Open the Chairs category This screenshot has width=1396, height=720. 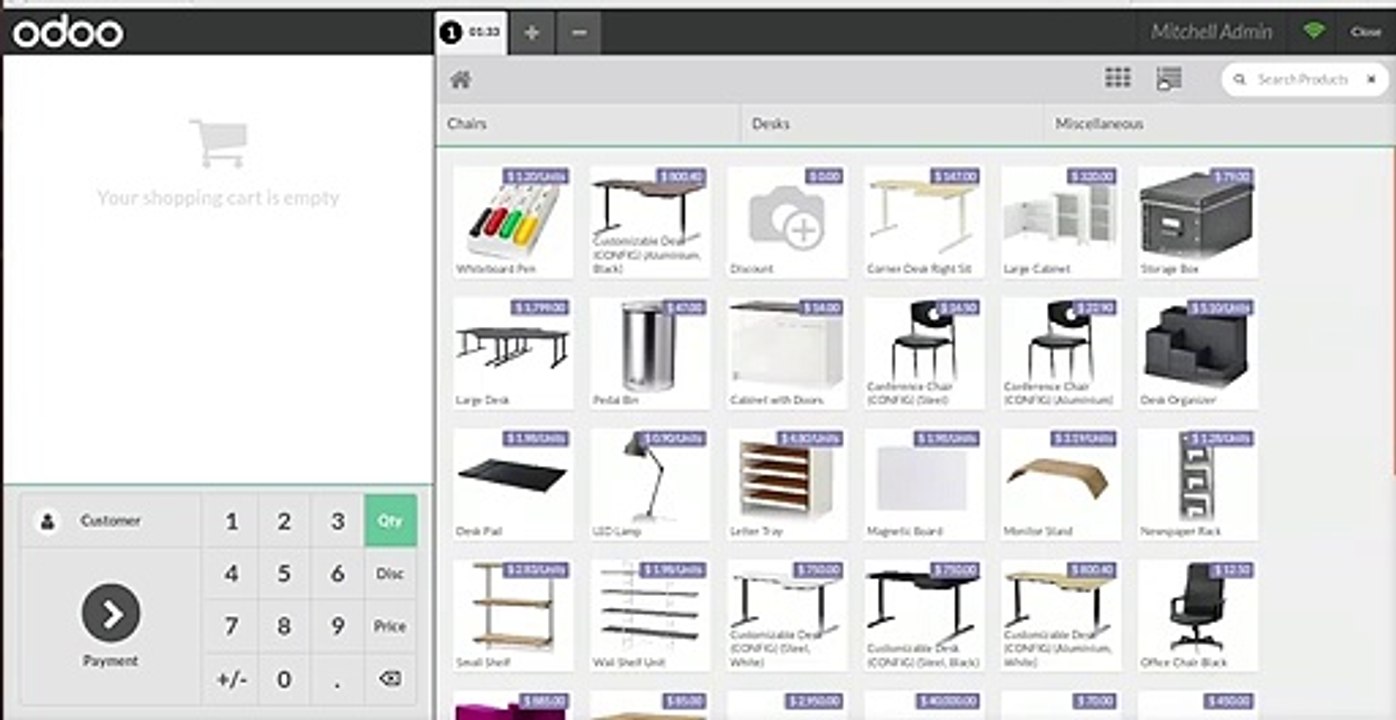pyautogui.click(x=588, y=124)
